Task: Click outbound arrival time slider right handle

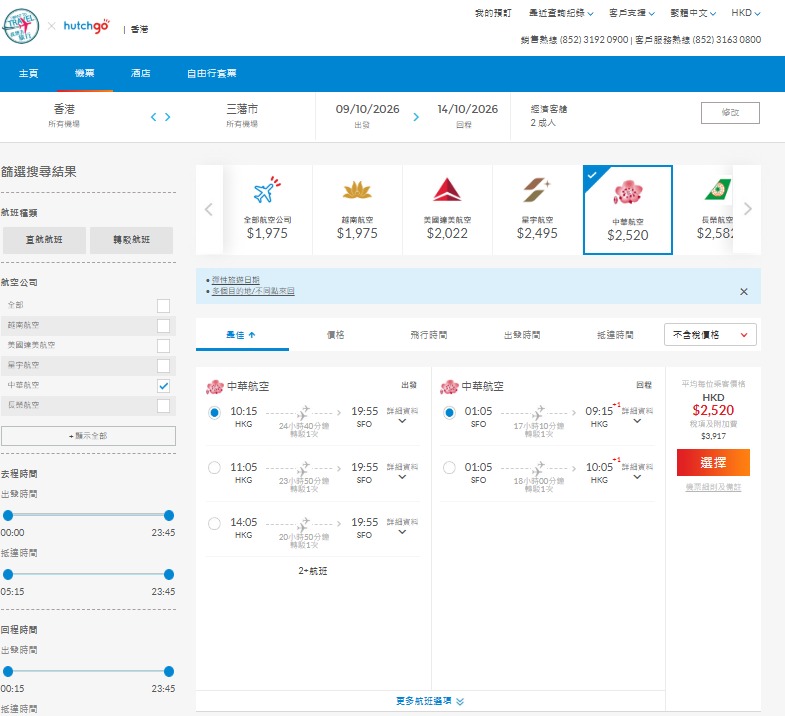Action: click(x=169, y=574)
